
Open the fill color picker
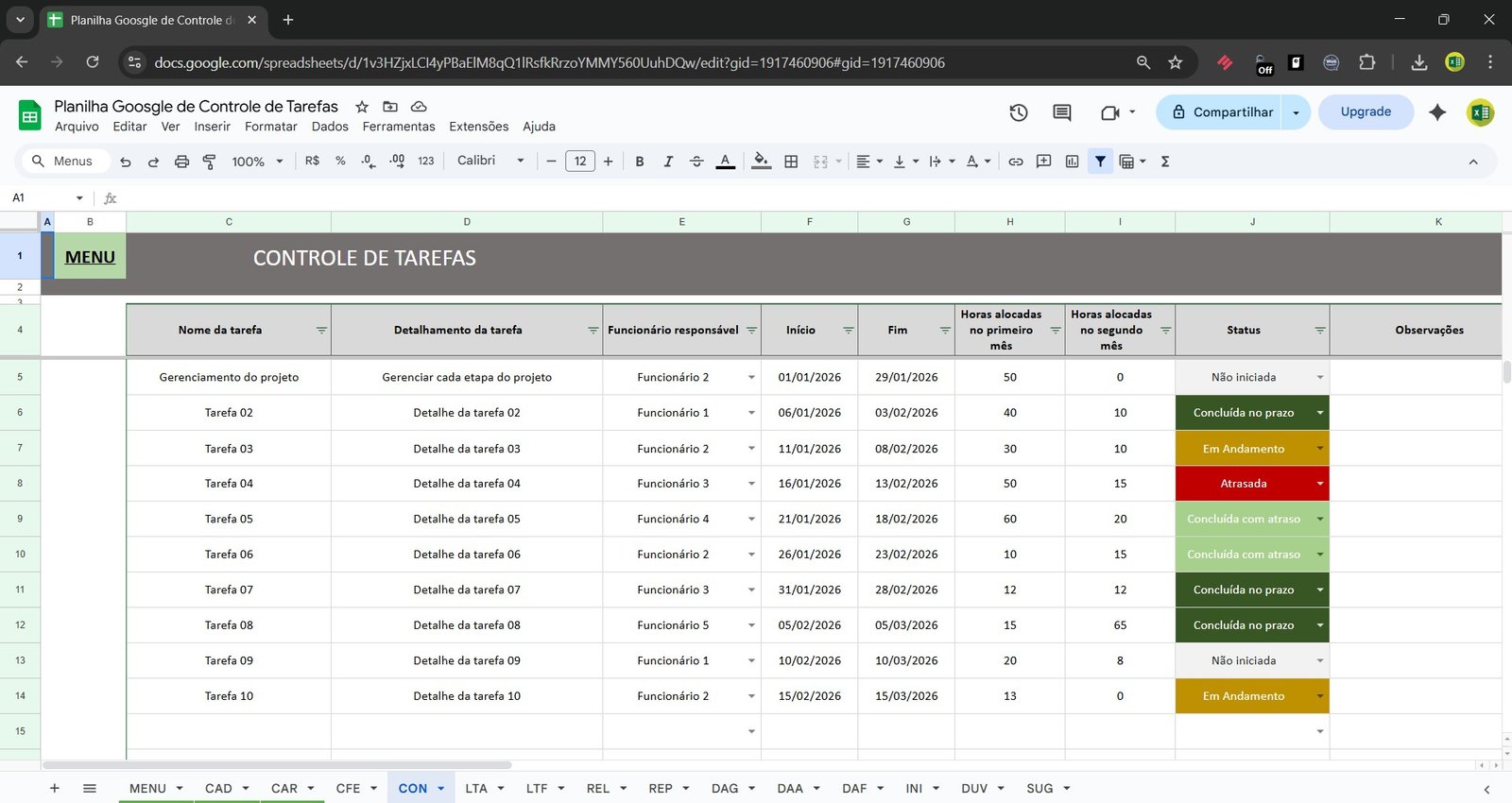click(761, 162)
